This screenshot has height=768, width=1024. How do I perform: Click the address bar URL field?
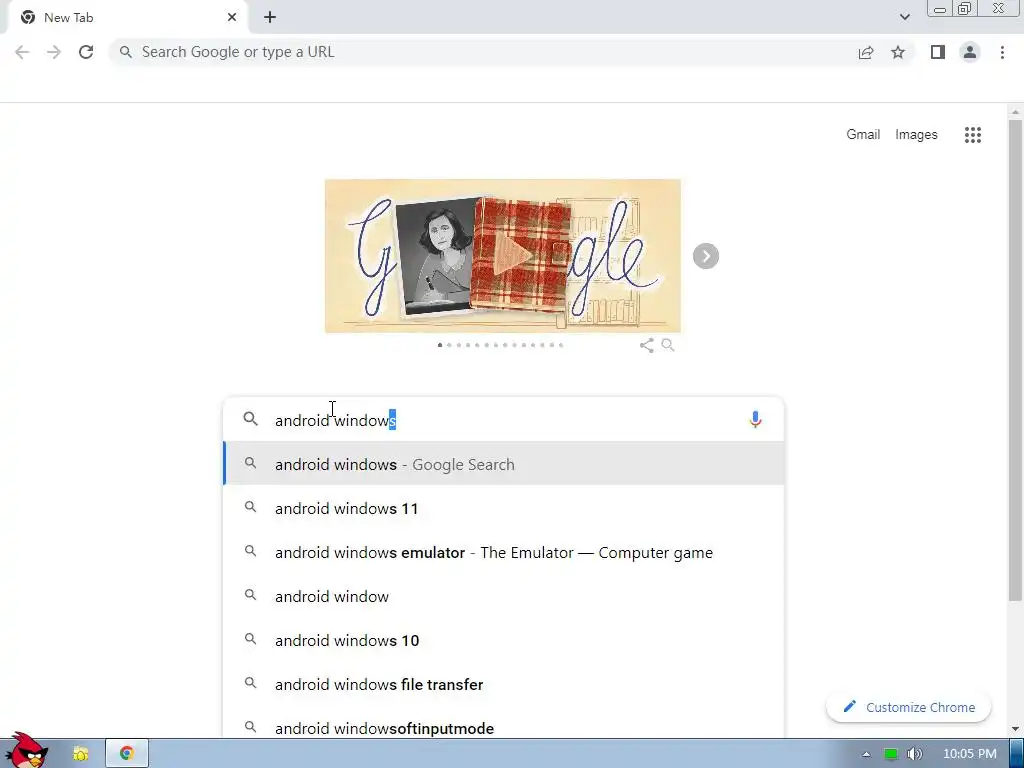(483, 52)
